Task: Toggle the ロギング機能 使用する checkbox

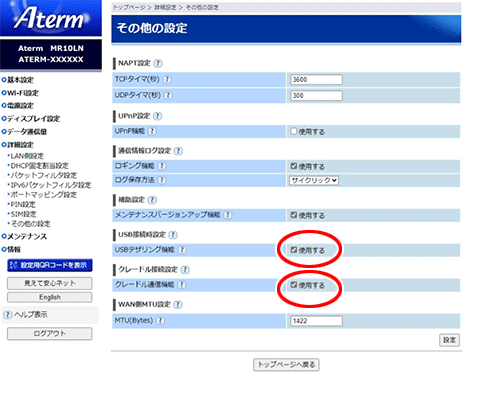Action: point(293,166)
